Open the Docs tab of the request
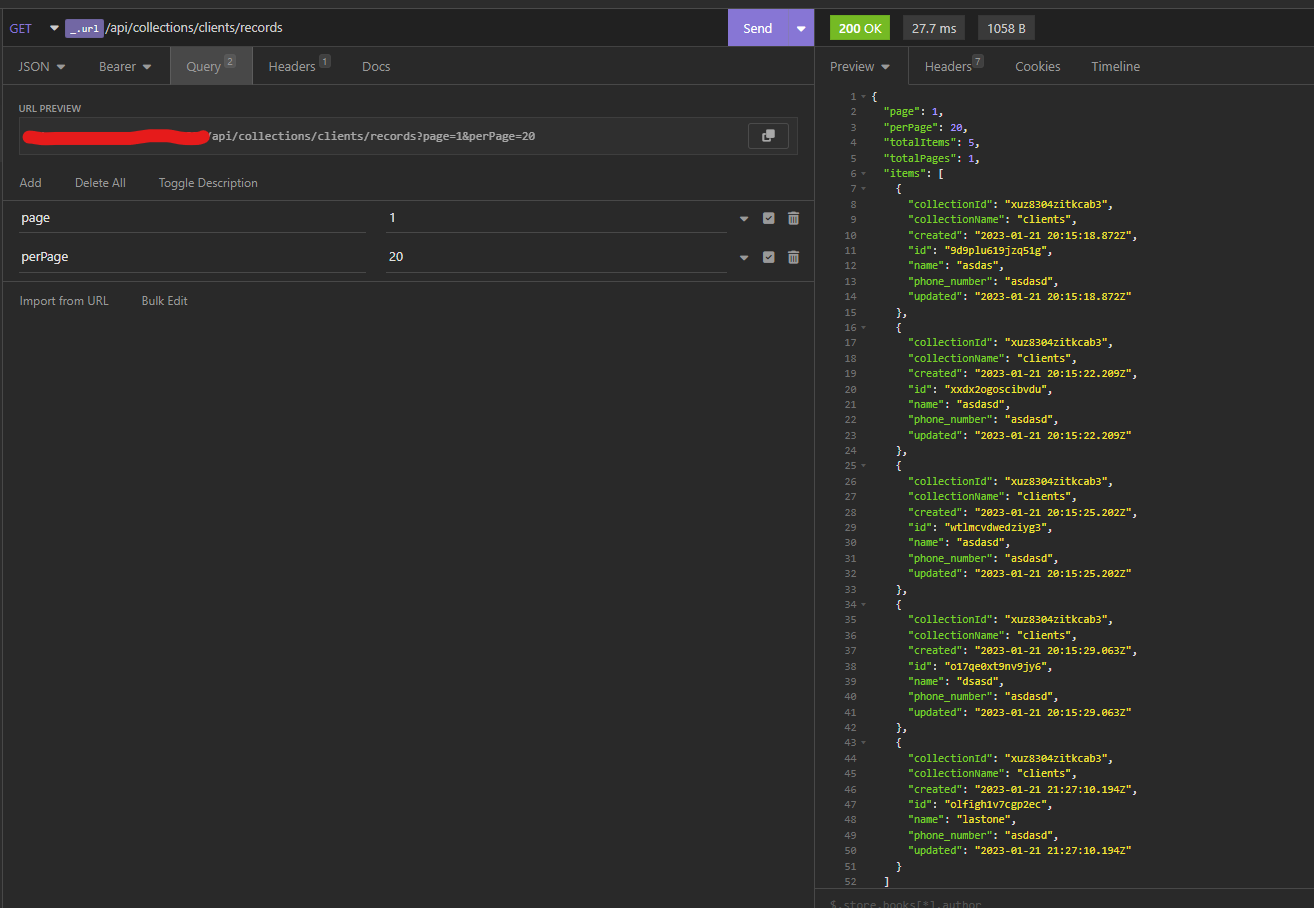1314x908 pixels. pos(376,66)
